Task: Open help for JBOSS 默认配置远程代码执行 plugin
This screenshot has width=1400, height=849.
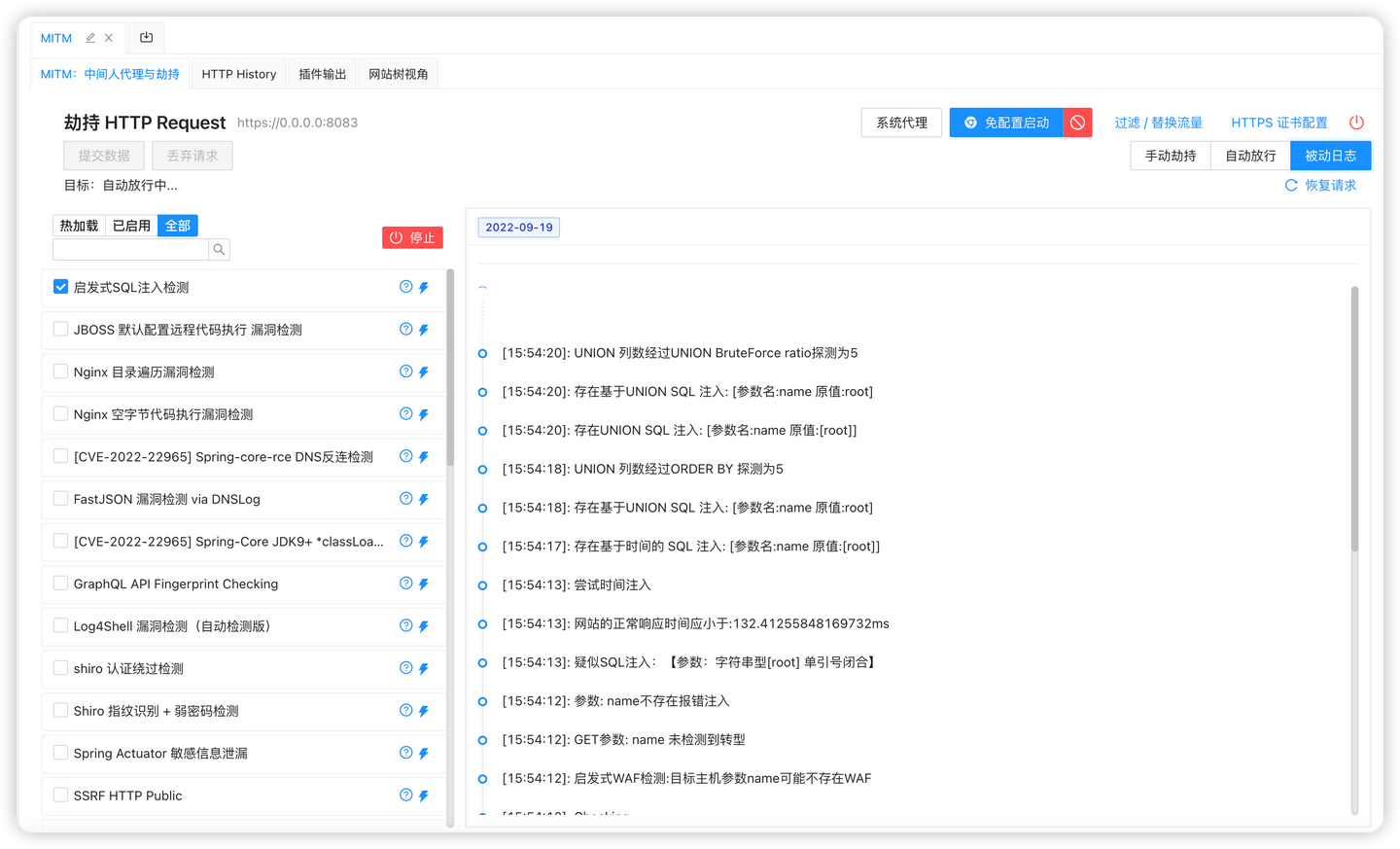Action: coord(406,329)
